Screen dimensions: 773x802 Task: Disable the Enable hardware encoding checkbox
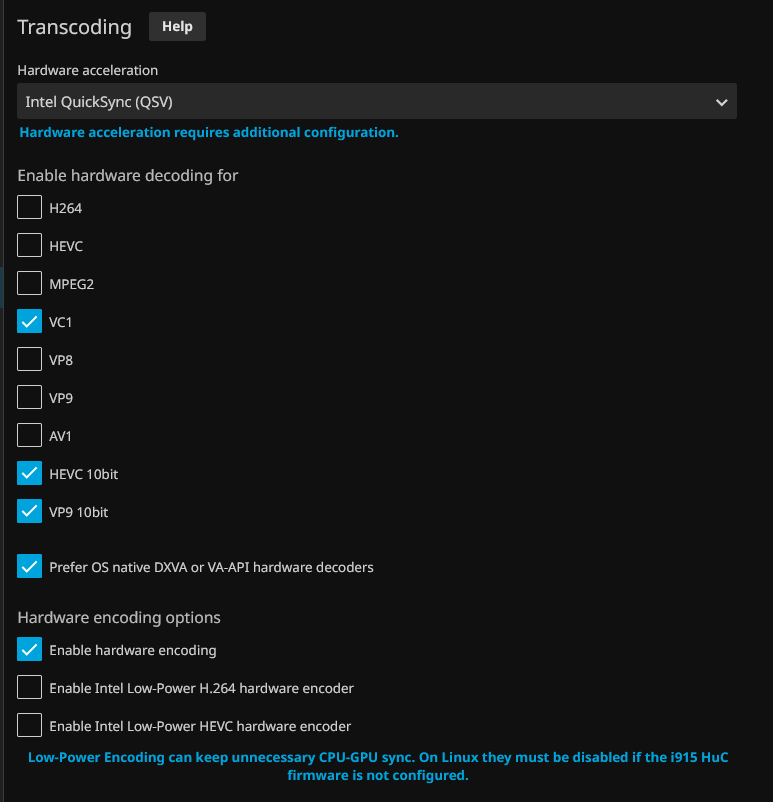tap(30, 650)
